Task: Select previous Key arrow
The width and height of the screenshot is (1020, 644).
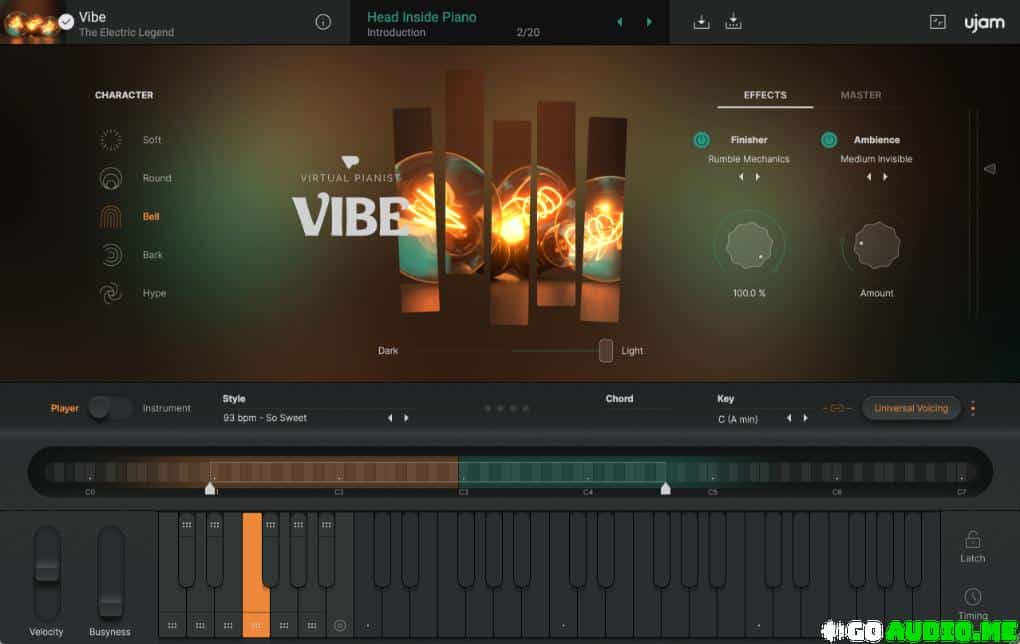Action: 789,418
